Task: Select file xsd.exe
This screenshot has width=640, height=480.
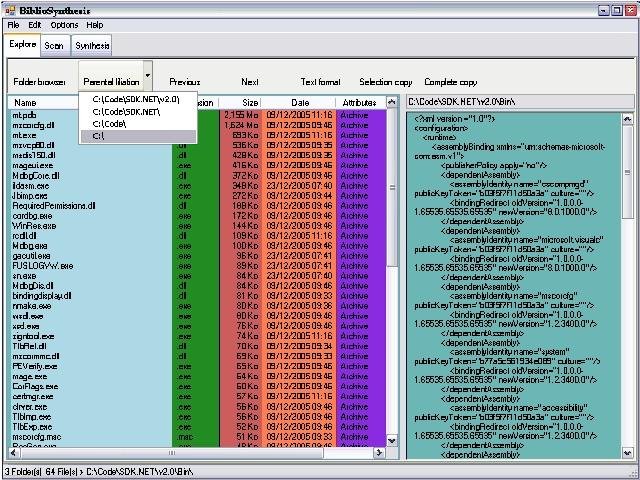Action: [26, 326]
